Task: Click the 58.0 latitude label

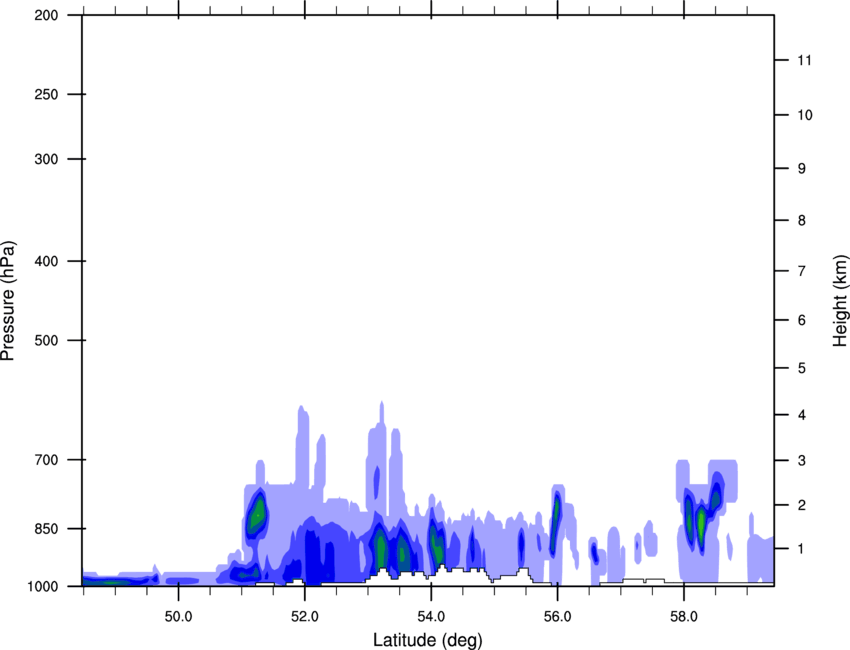Action: [x=684, y=617]
